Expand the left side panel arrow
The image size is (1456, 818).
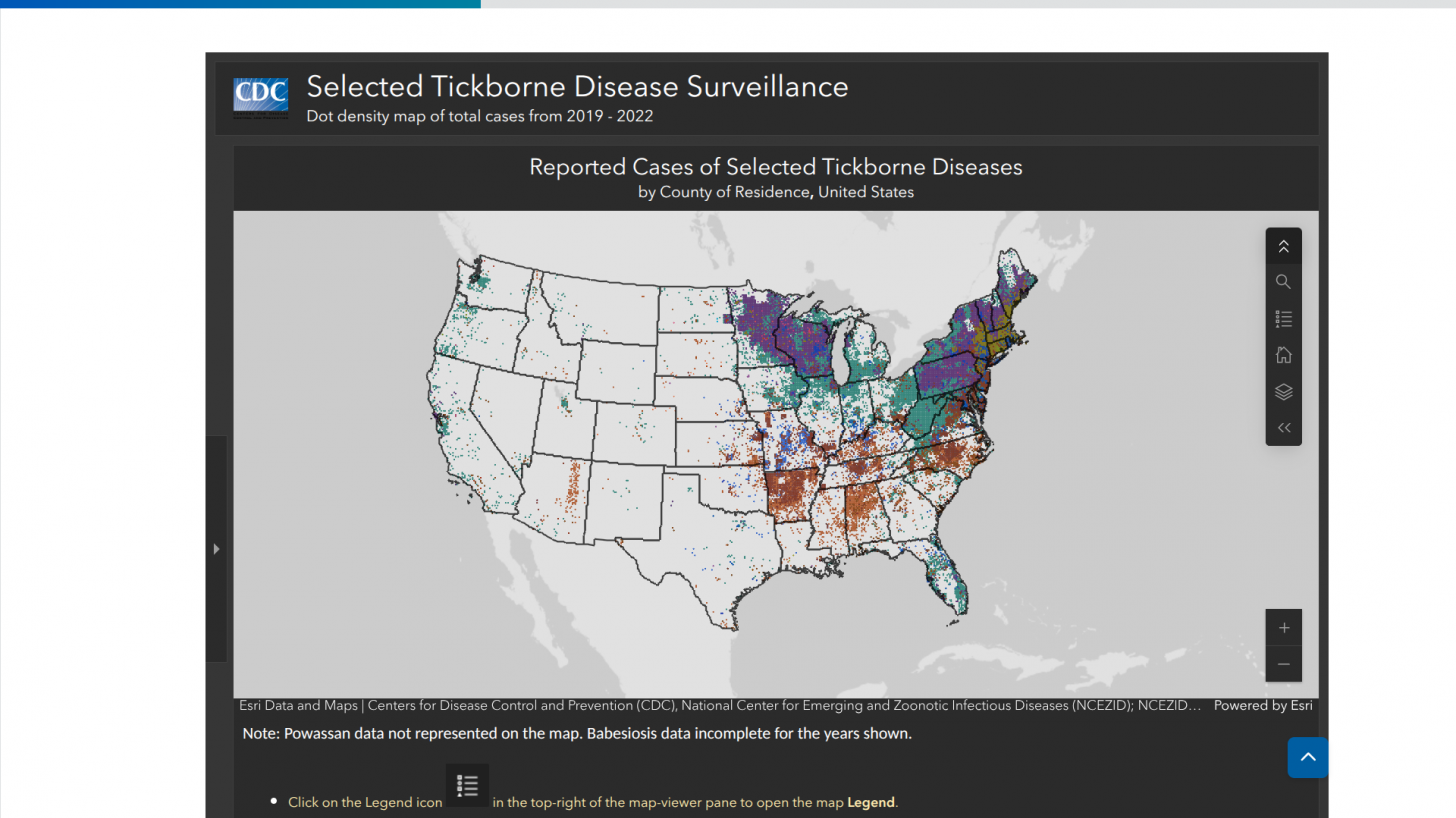(x=216, y=549)
